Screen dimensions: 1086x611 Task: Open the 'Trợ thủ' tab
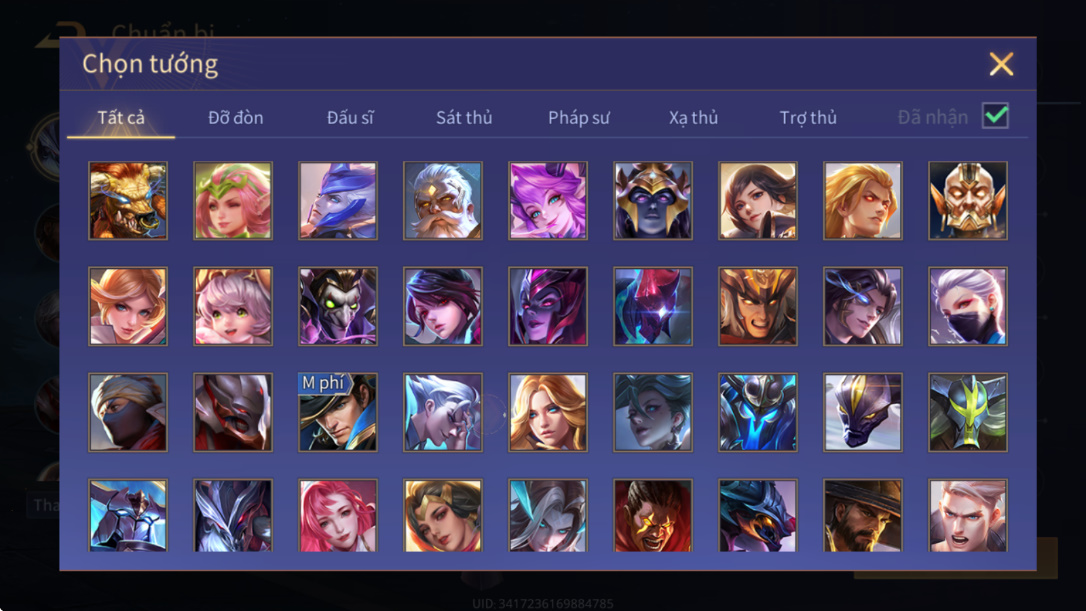808,118
